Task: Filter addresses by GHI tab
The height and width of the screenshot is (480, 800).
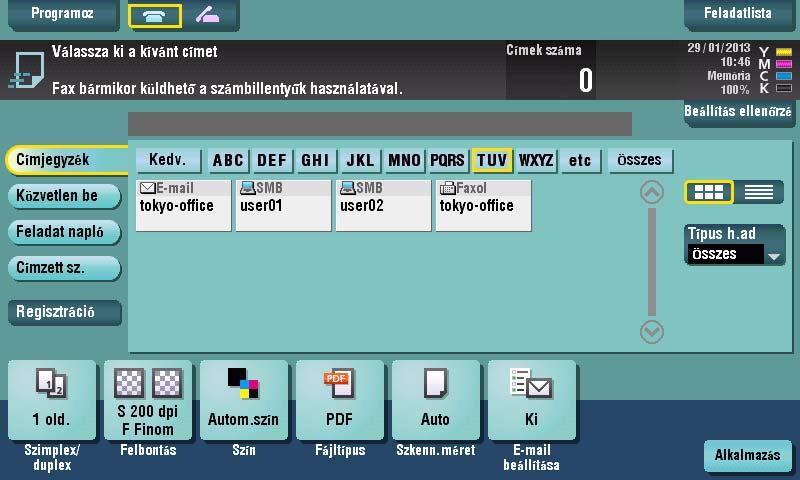Action: pos(315,160)
